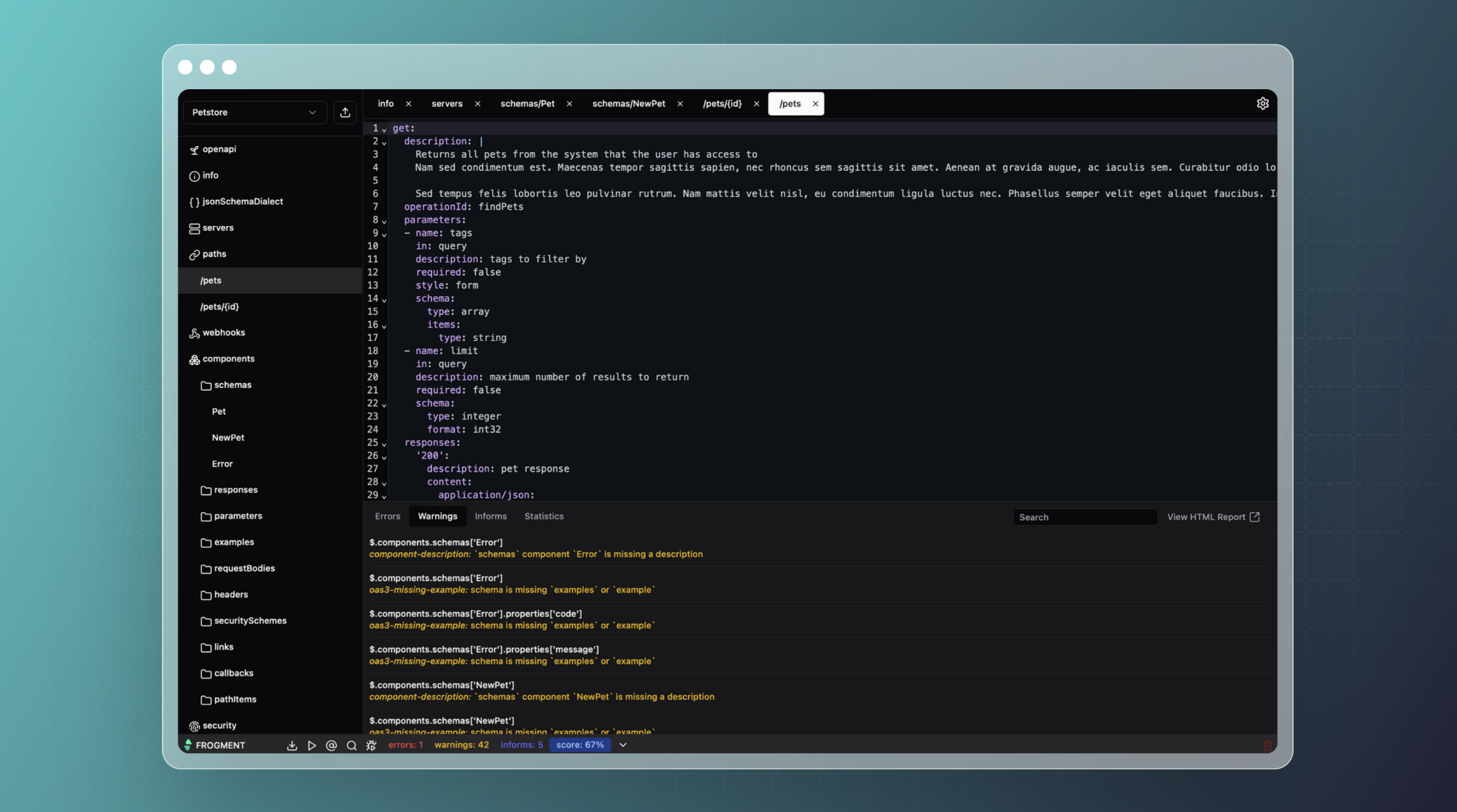Switch to the schemas/Pet tab

pyautogui.click(x=527, y=104)
